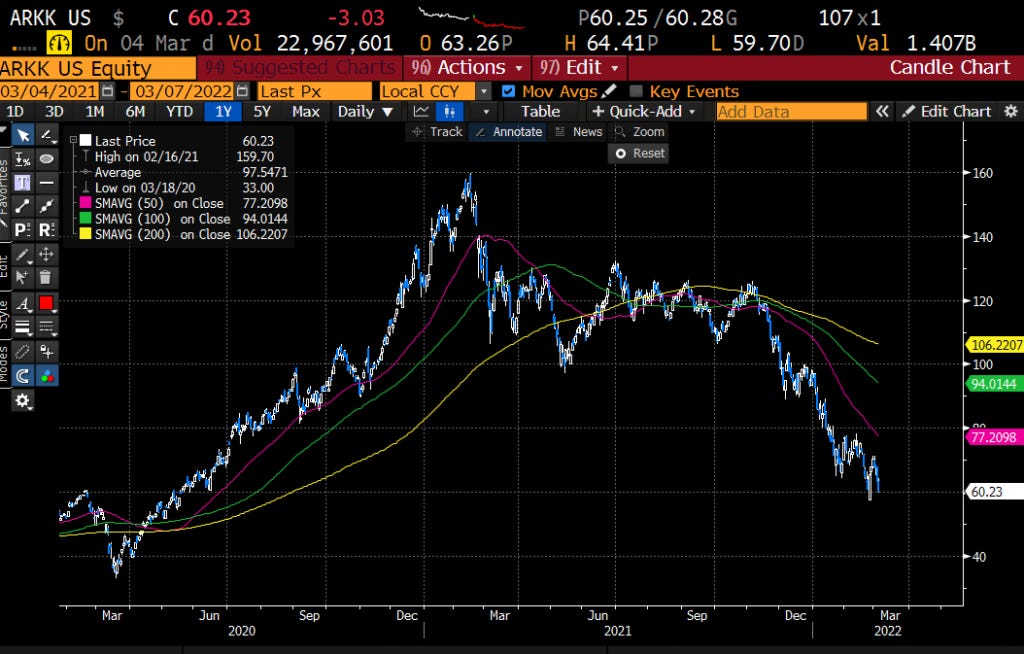Select the line segment tool

point(23,206)
